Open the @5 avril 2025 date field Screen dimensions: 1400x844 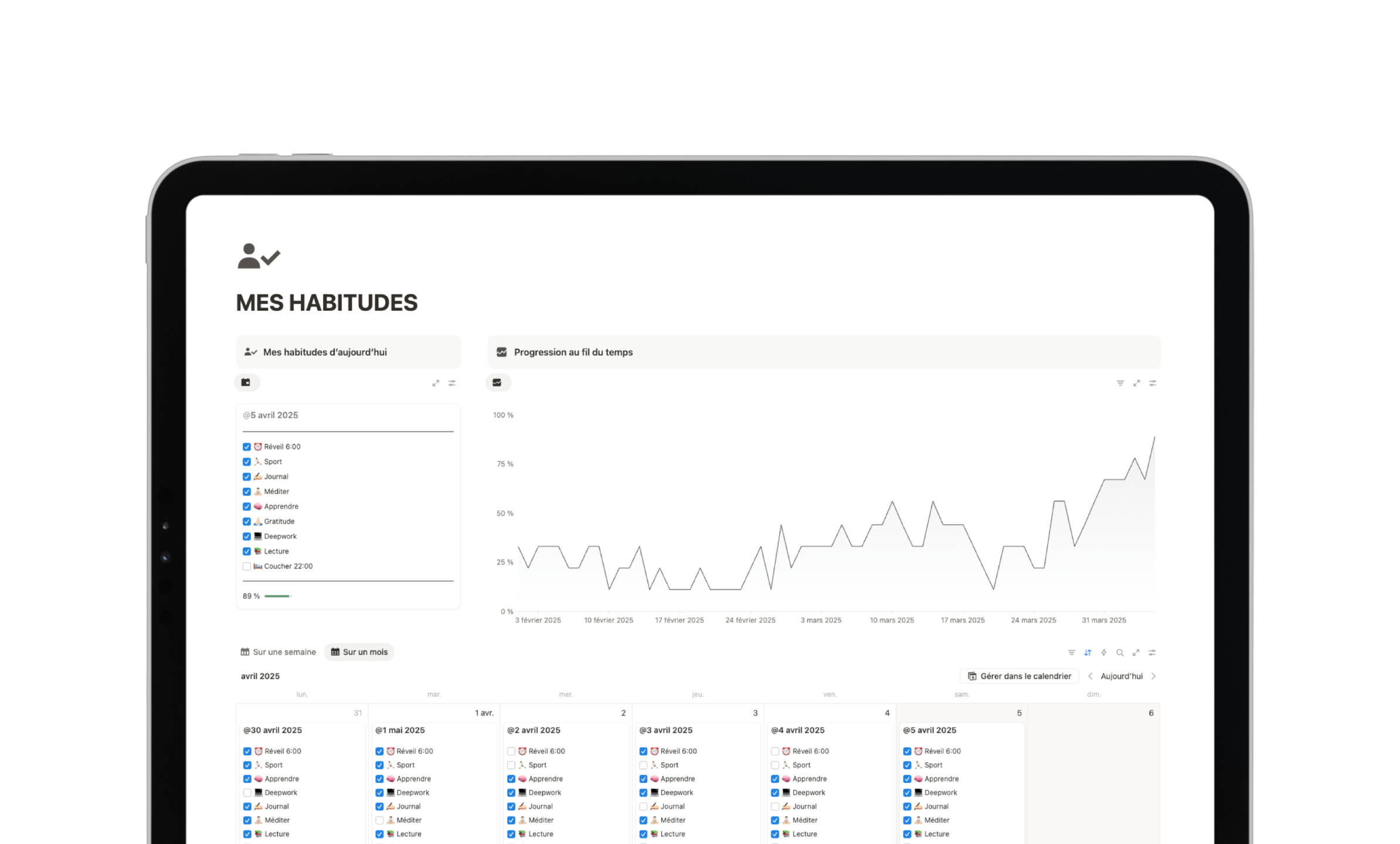click(x=270, y=415)
